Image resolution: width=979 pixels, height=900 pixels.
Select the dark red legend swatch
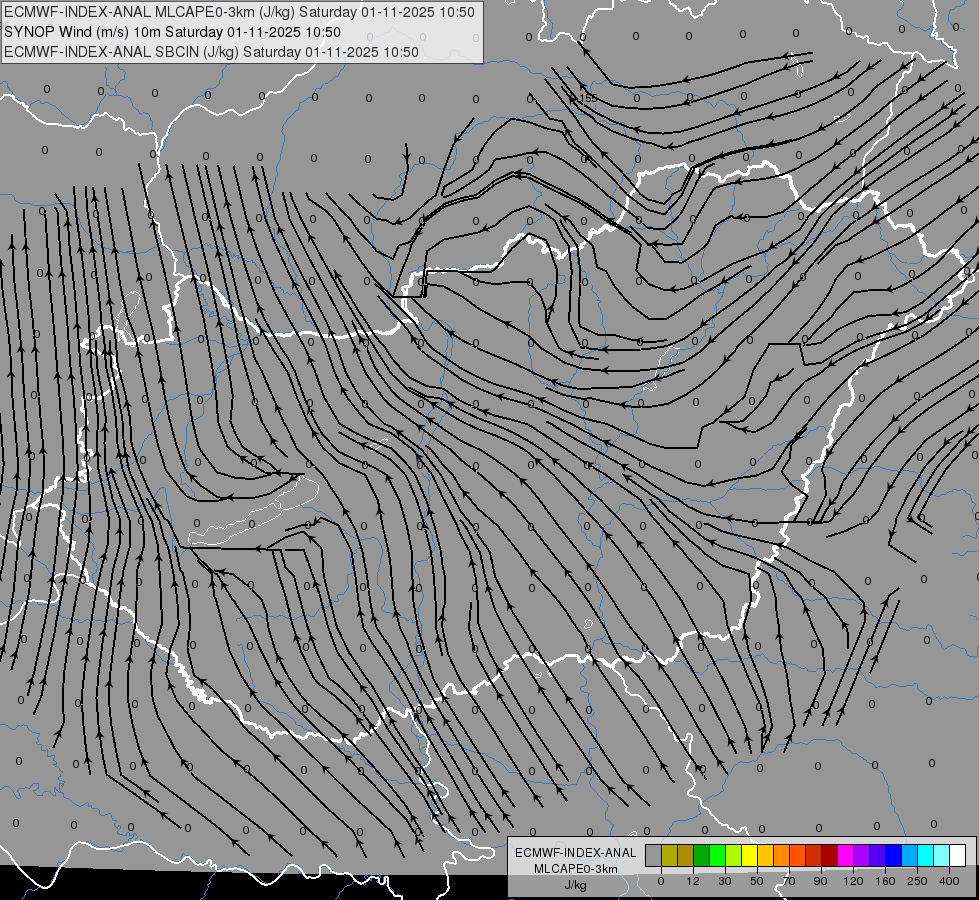(x=829, y=855)
